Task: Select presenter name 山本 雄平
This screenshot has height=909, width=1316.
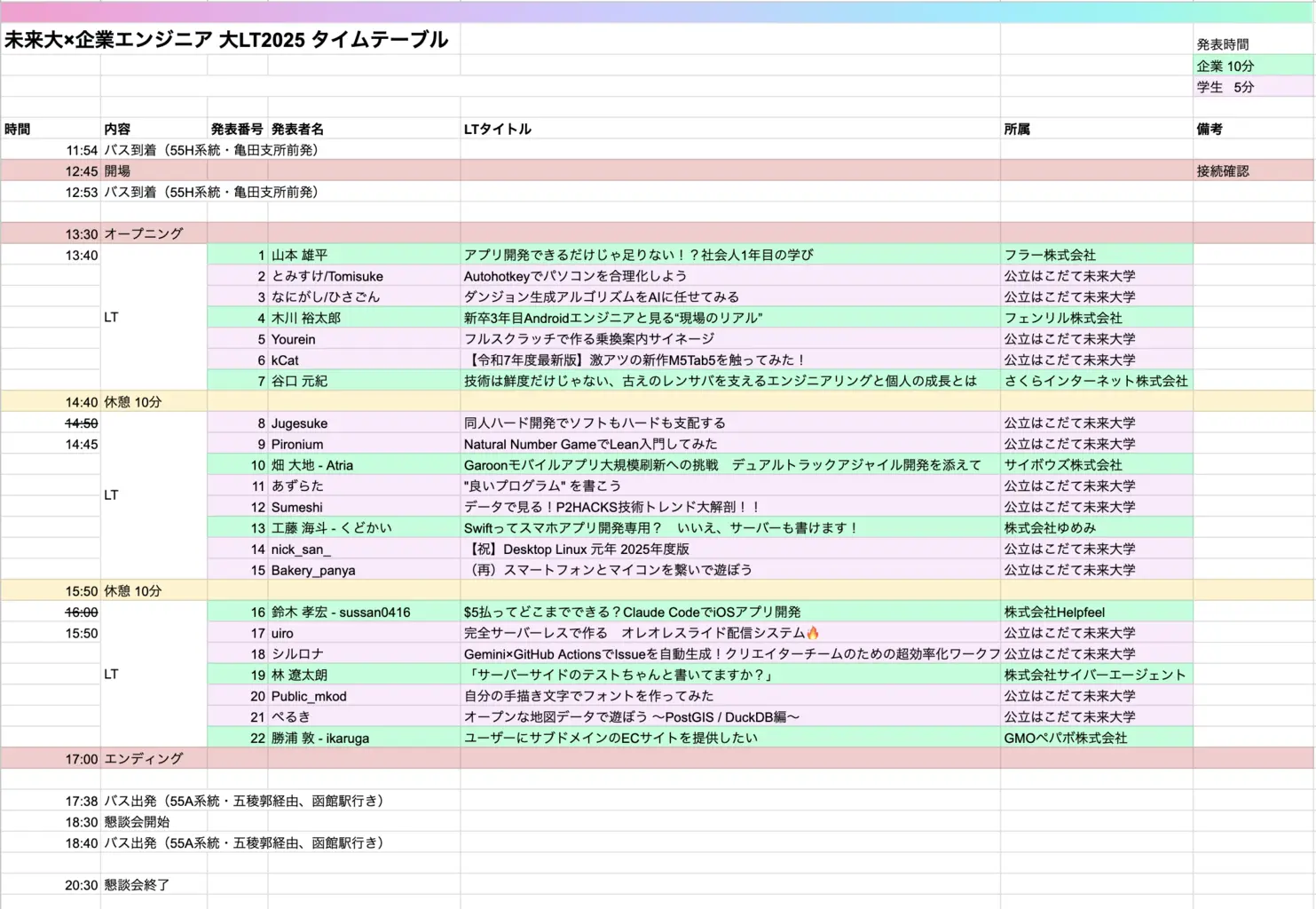Action: (x=299, y=255)
